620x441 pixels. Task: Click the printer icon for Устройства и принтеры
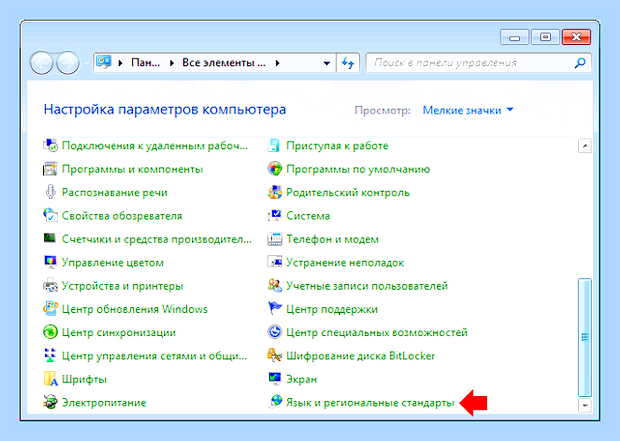[x=50, y=286]
